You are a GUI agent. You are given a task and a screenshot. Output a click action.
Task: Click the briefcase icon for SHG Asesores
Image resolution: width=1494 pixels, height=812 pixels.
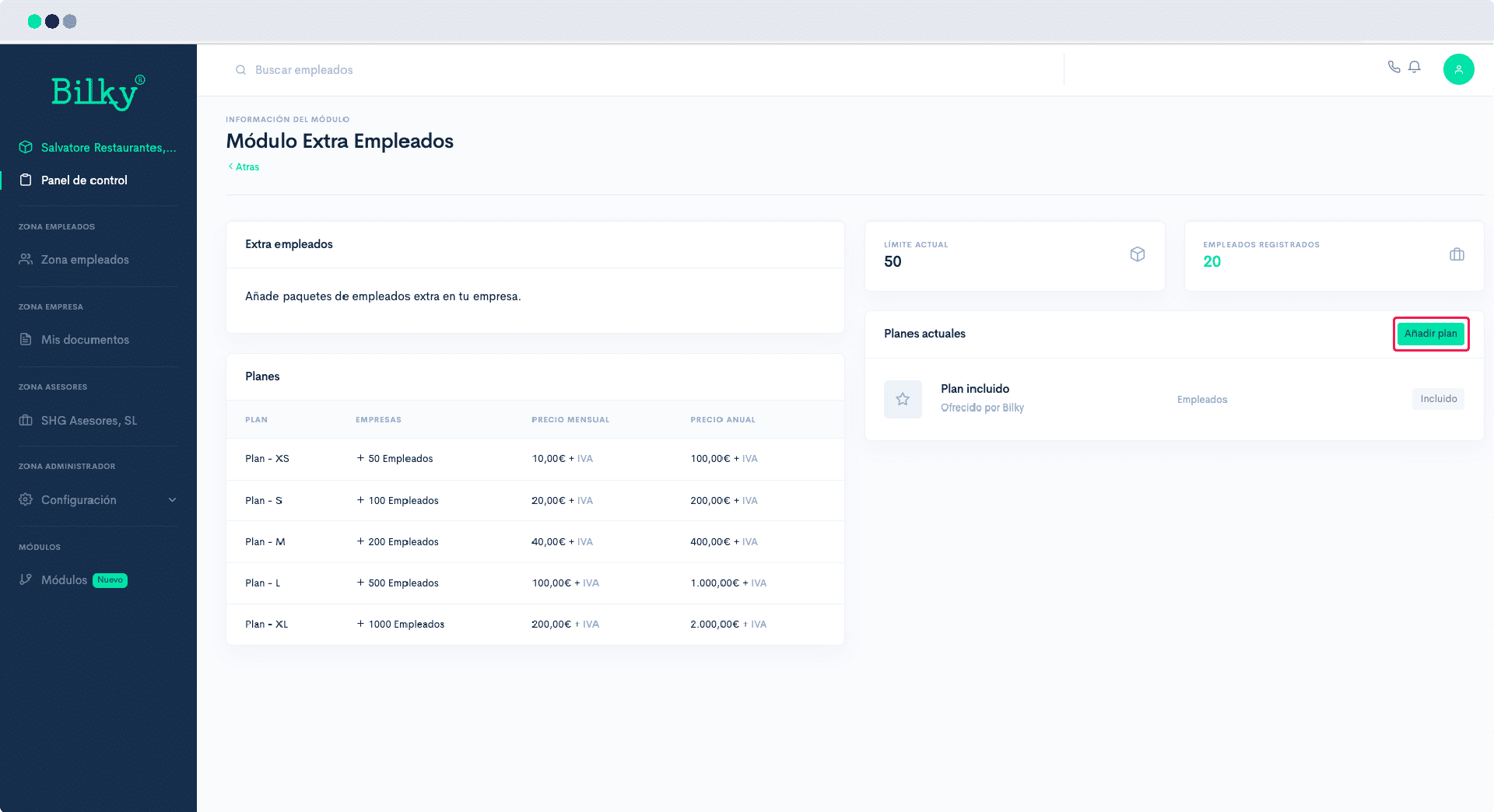(26, 420)
